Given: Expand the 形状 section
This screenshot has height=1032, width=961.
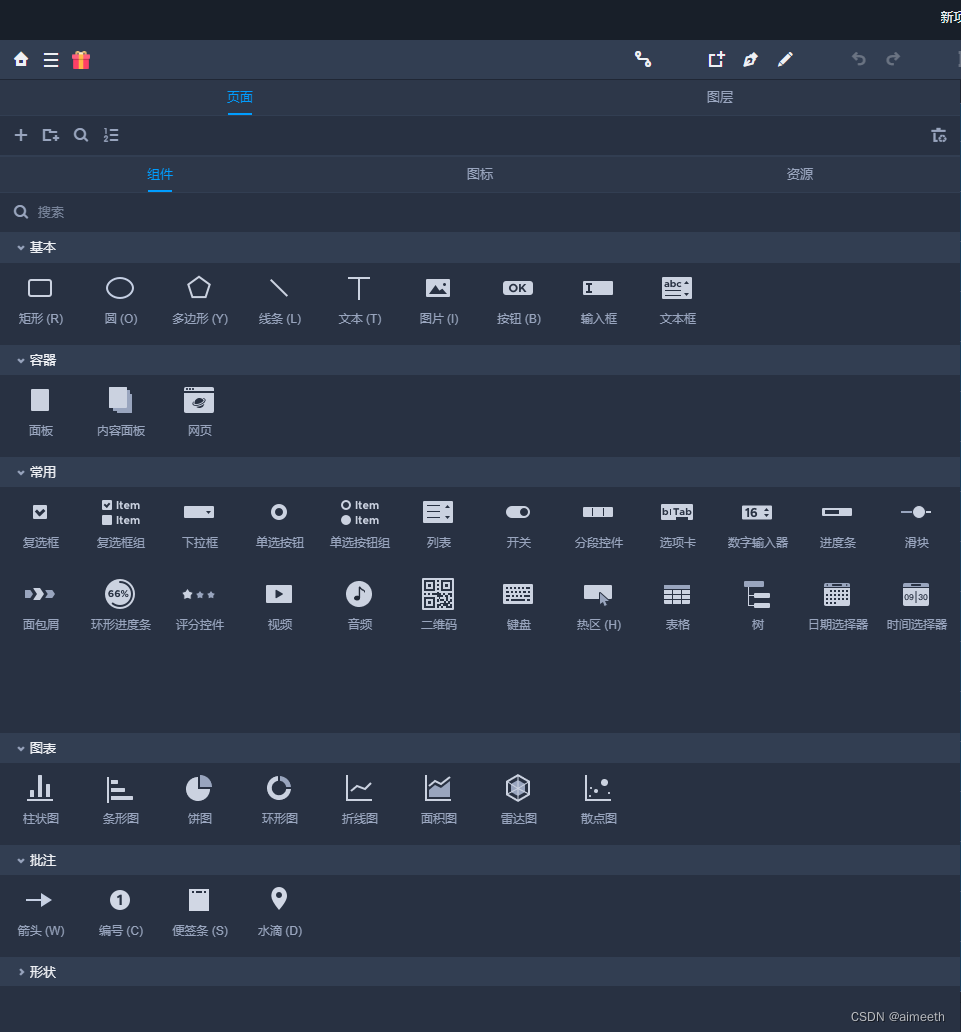Looking at the screenshot, I should pyautogui.click(x=480, y=972).
